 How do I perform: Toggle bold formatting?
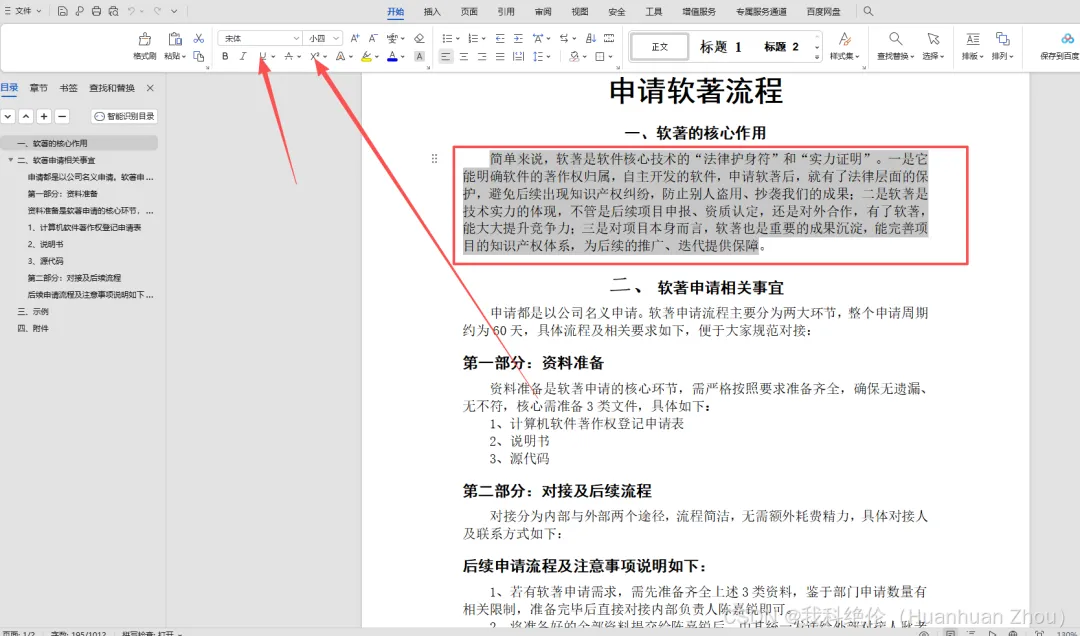click(225, 57)
